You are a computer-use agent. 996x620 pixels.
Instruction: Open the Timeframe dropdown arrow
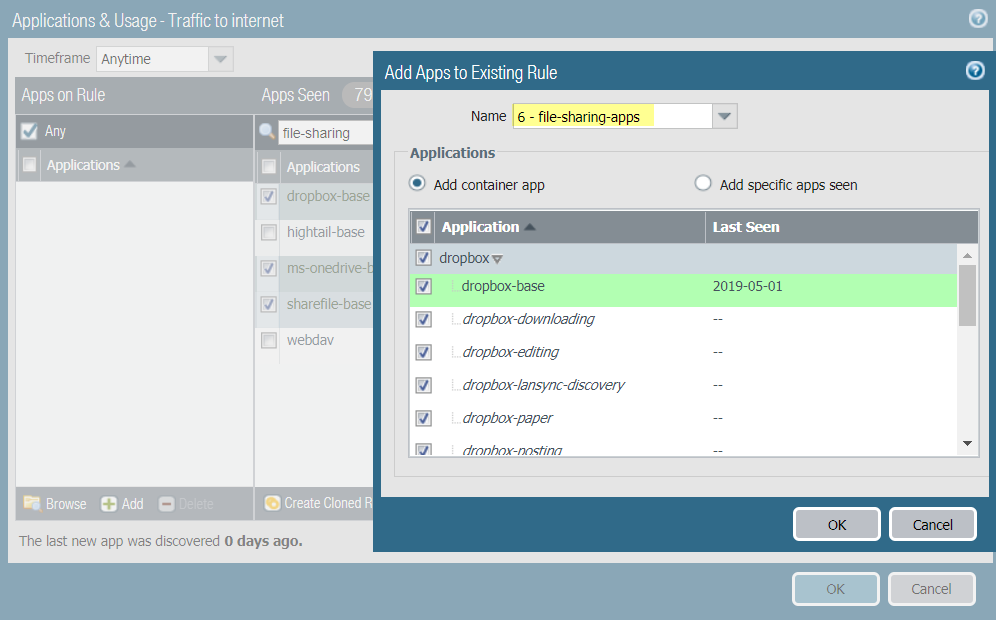point(220,59)
